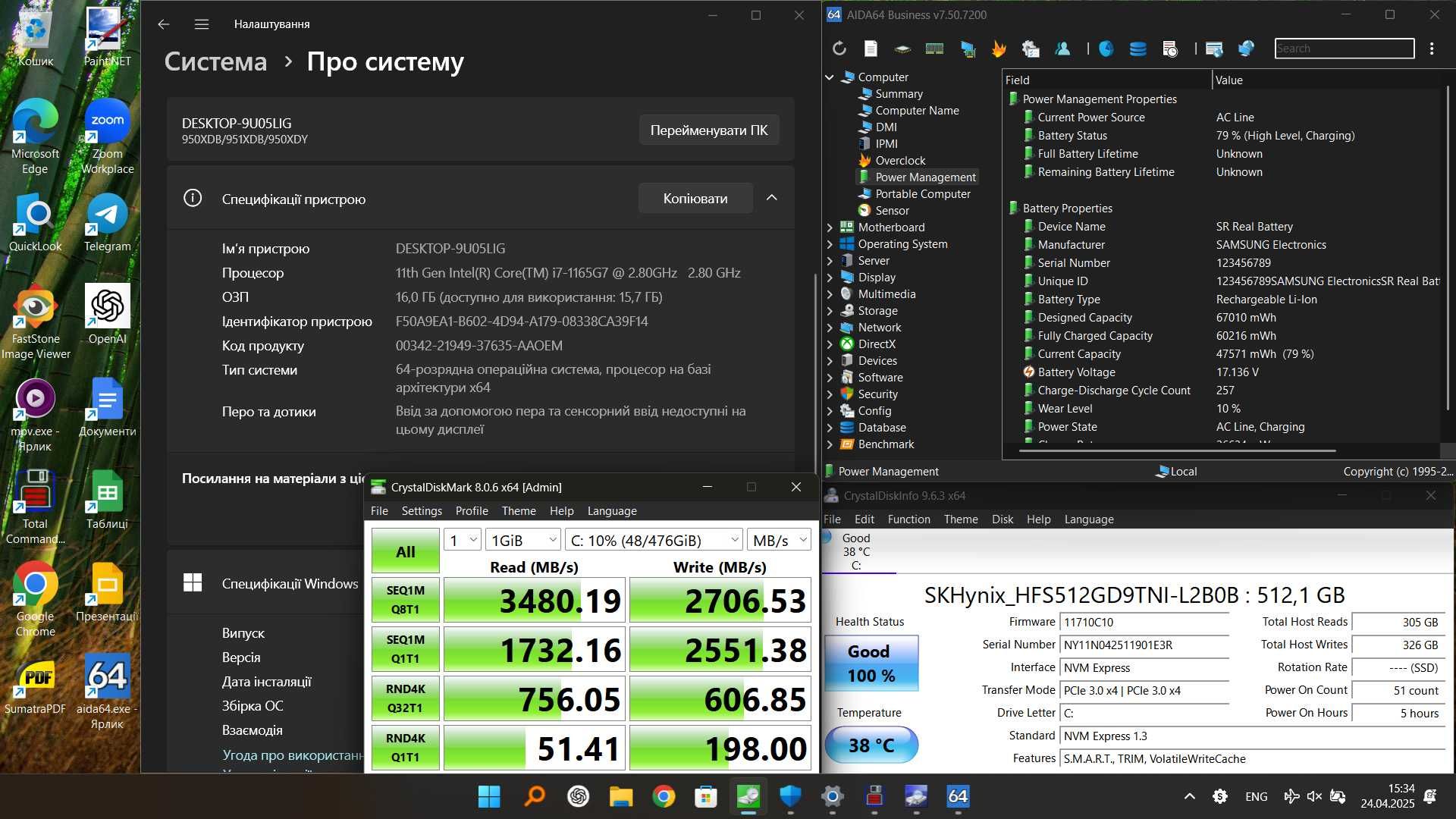Click the AIDA64 CPU chip toolbar icon
The image size is (1456, 819).
click(902, 49)
